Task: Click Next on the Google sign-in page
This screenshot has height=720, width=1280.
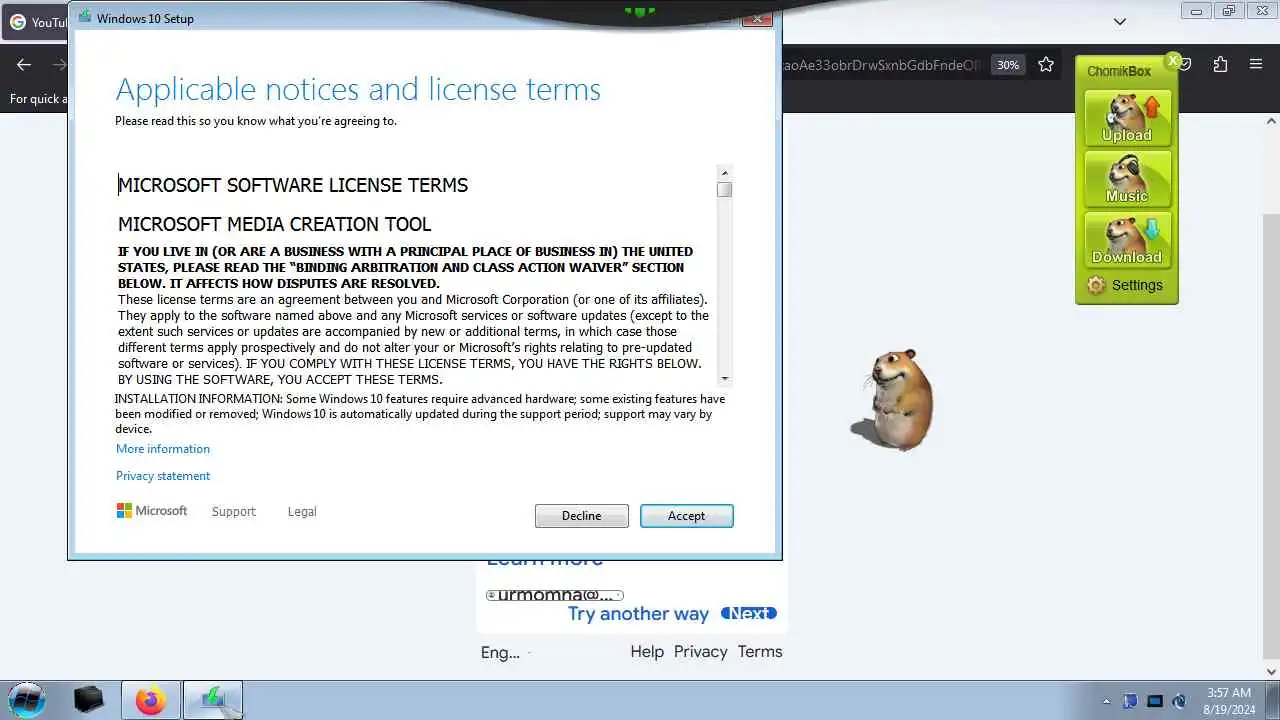Action: 748,614
